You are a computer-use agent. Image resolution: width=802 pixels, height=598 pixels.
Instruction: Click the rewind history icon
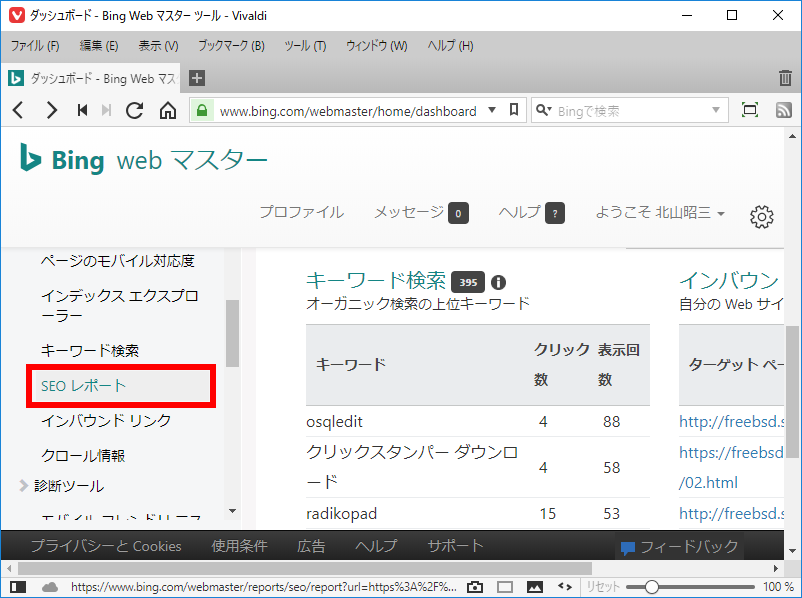tap(82, 110)
